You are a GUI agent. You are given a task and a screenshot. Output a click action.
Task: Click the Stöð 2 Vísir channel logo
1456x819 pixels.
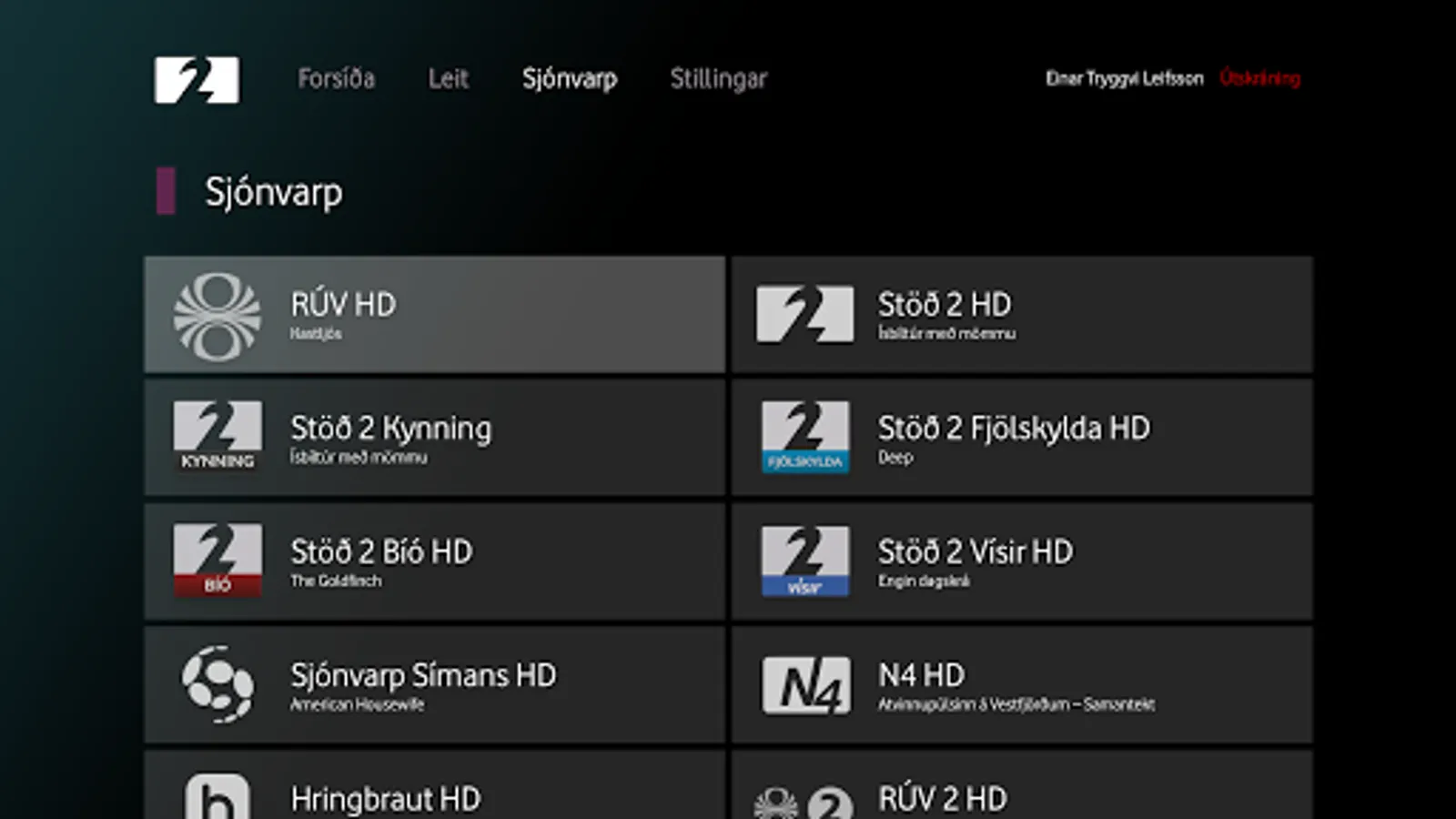805,561
